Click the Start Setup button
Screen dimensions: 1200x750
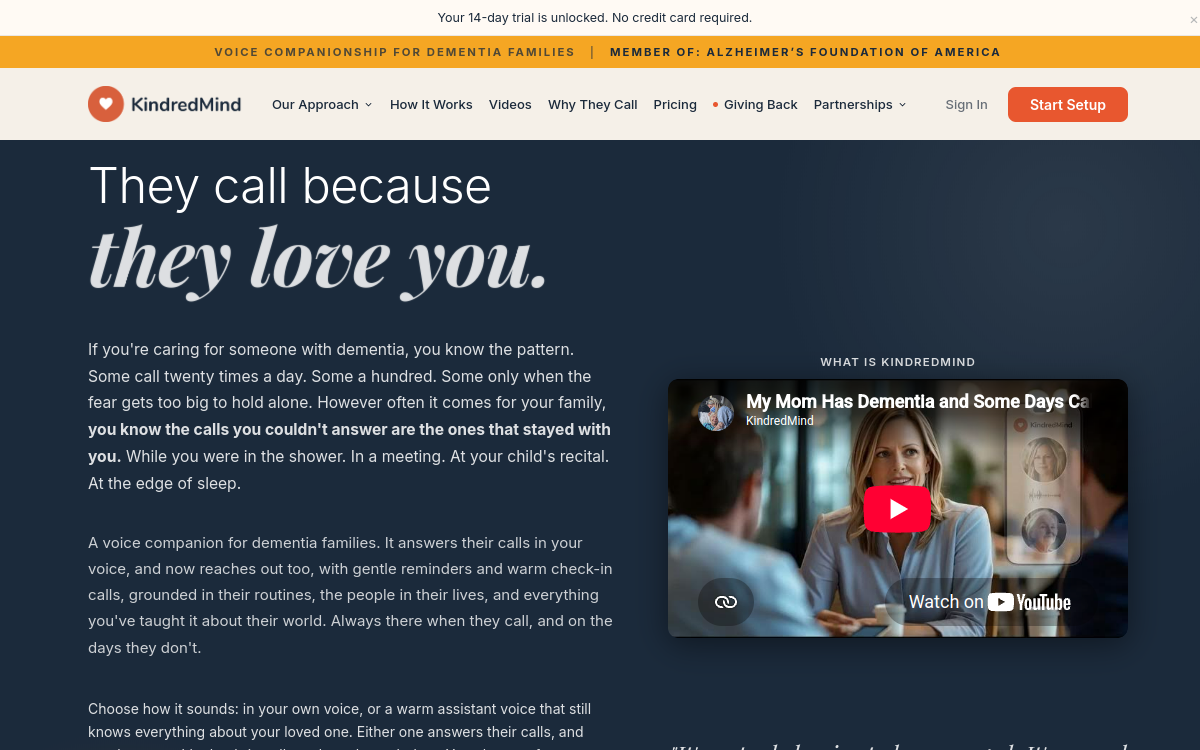click(x=1067, y=105)
